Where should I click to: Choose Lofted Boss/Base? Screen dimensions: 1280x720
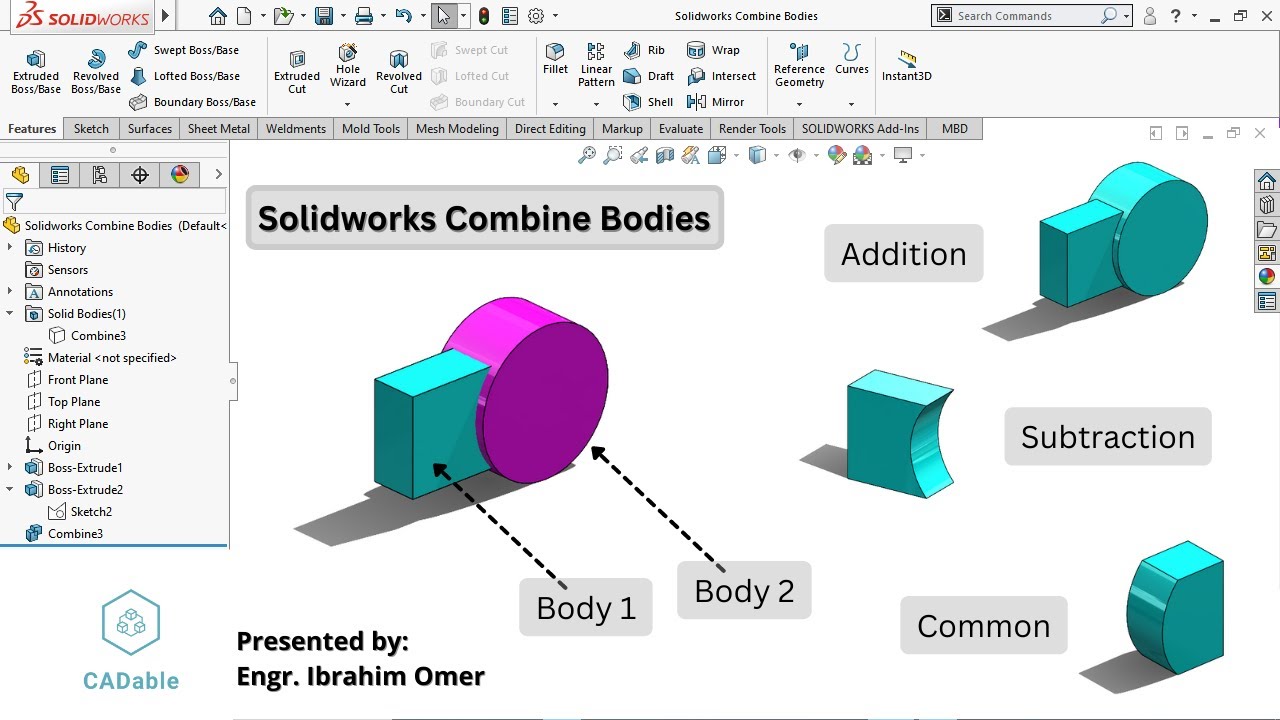184,76
